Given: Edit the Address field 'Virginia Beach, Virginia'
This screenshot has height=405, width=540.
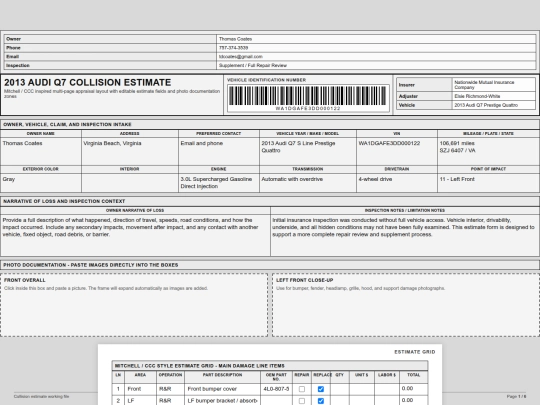Looking at the screenshot, I should coord(130,151).
